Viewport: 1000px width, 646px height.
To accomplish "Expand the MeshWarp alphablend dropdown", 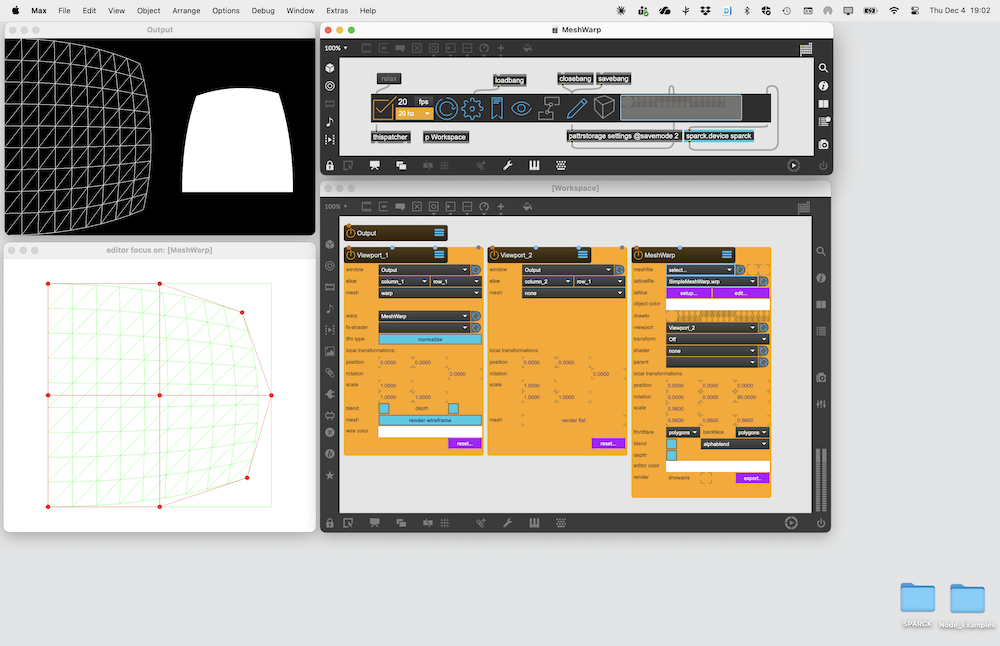I will click(734, 443).
